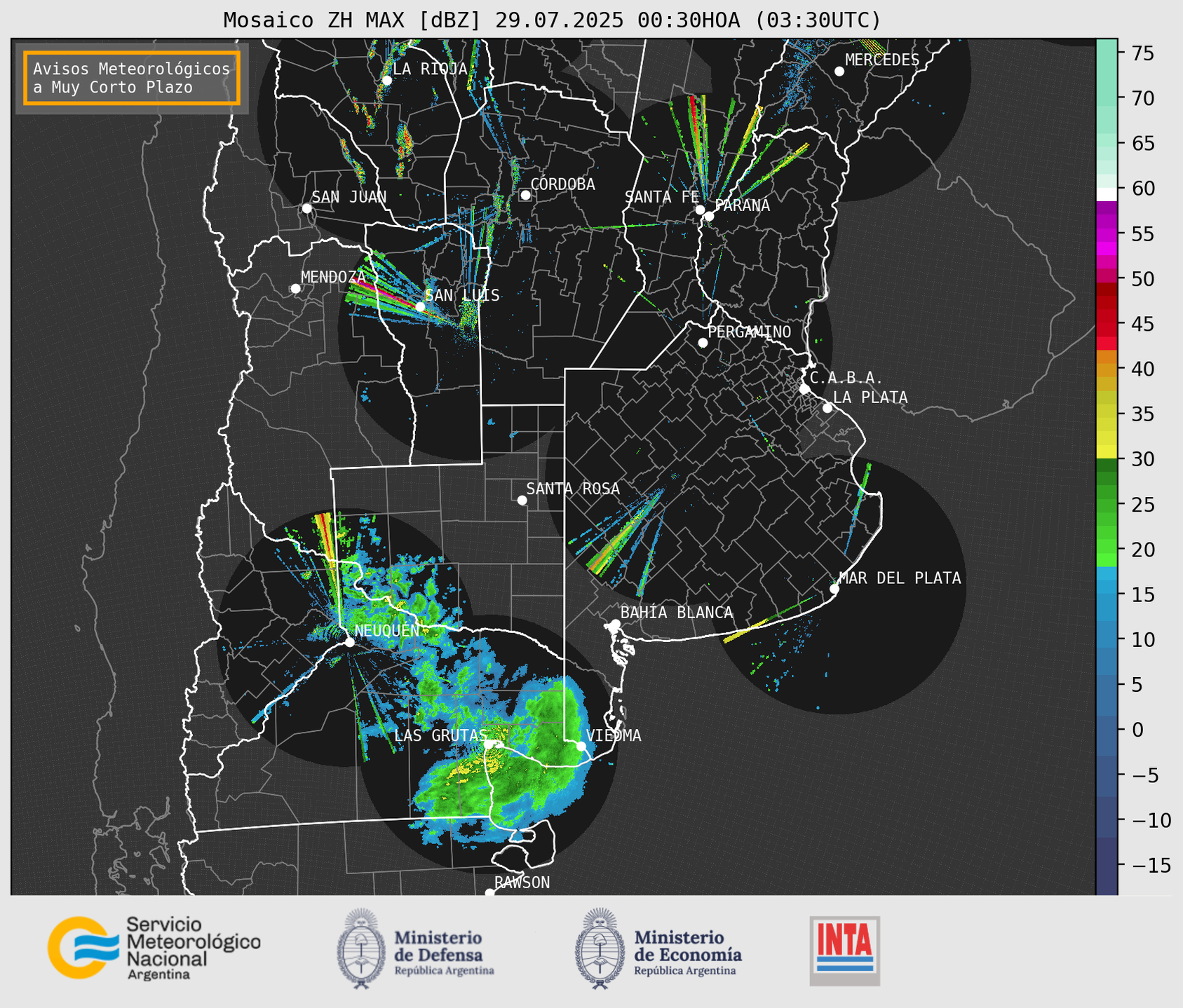1183x1008 pixels.
Task: Click the BAHÍA BLANCA label text
Action: point(677,613)
